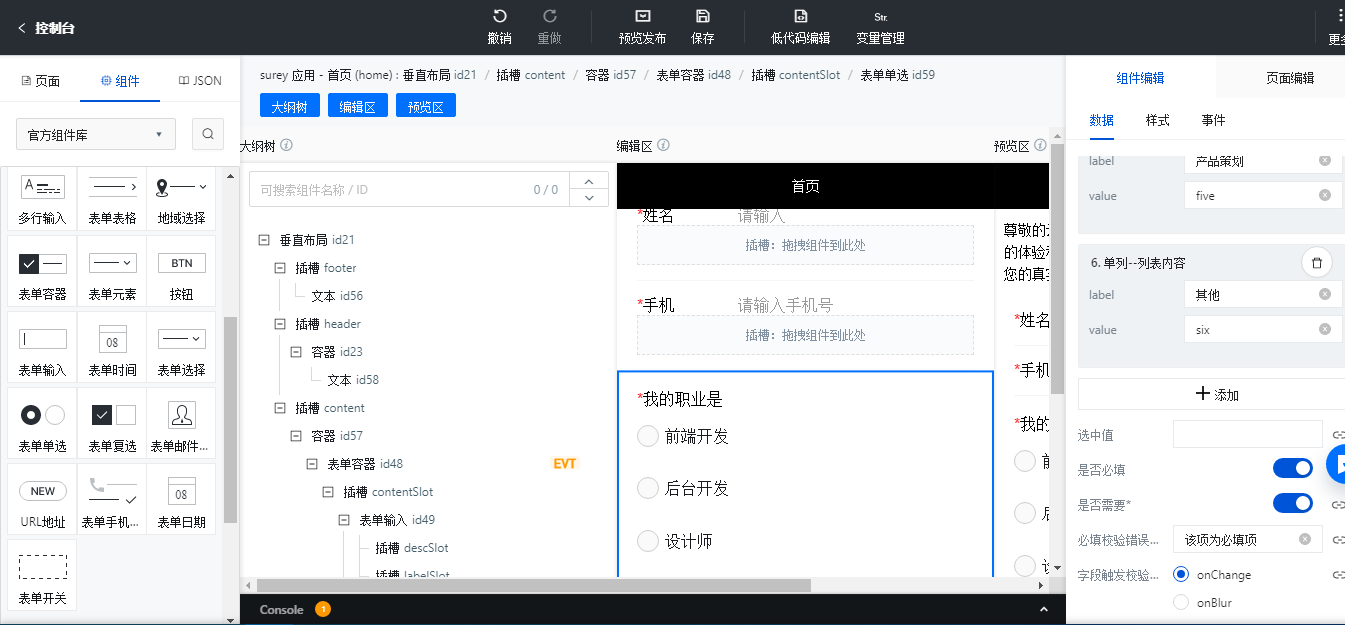Click component list vertical scrollbar
This screenshot has height=625, width=1345.
pos(231,420)
